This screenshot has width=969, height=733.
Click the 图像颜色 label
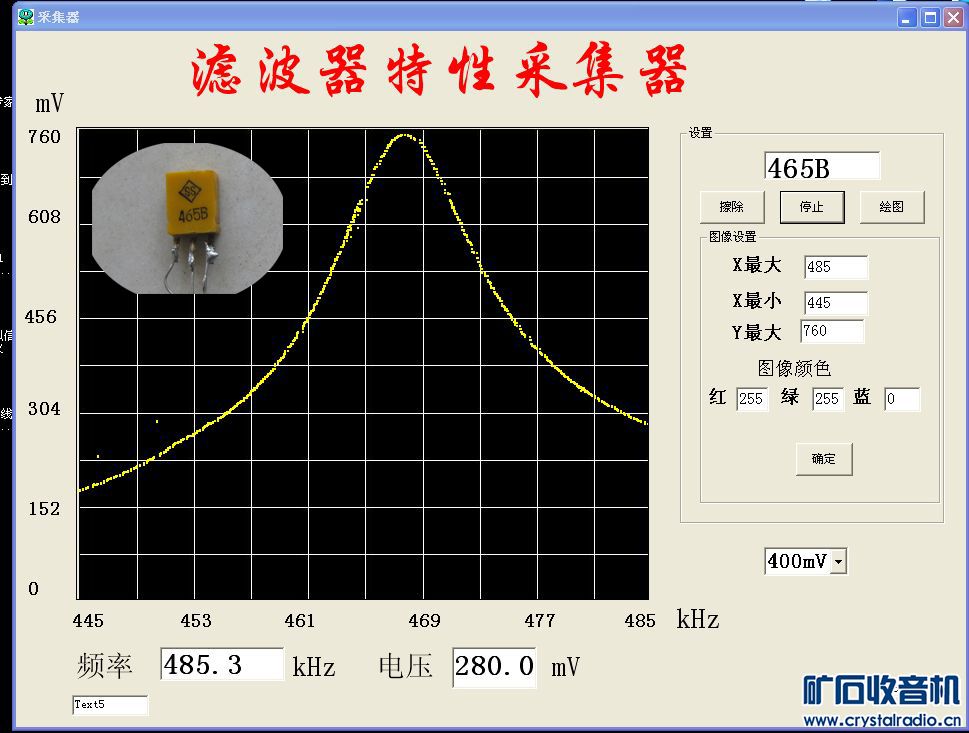pos(794,368)
